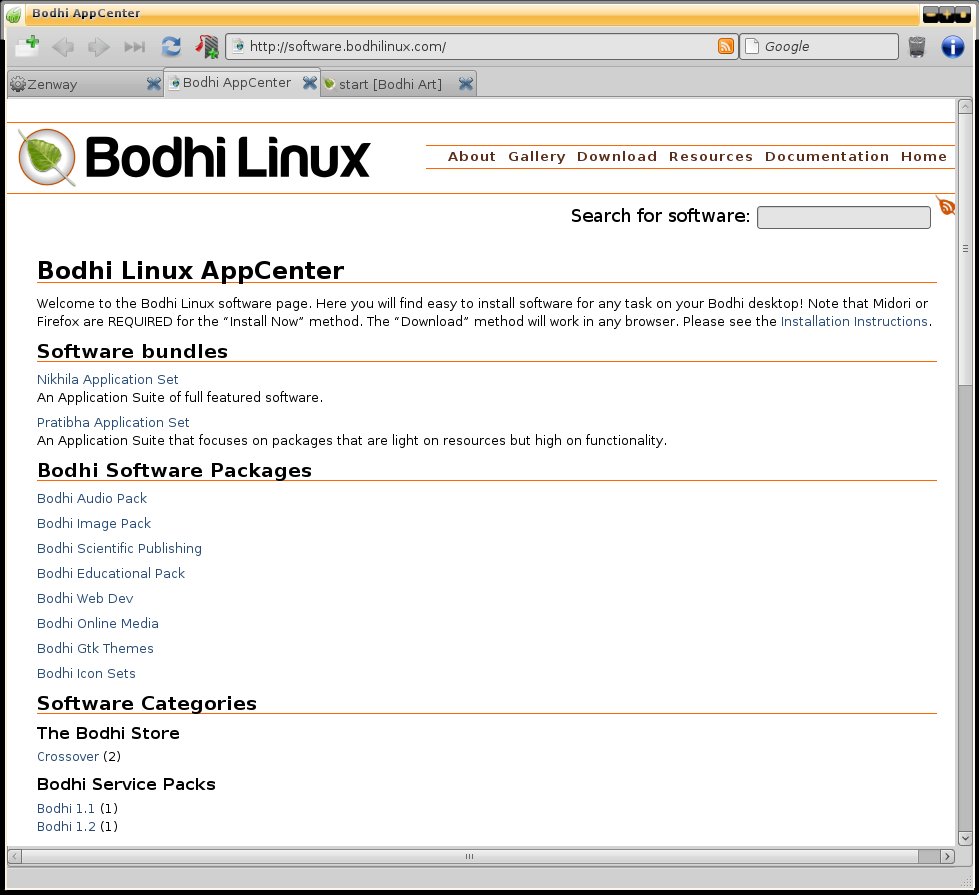The image size is (979, 895).
Task: Open the blue info icon menu
Action: [952, 46]
